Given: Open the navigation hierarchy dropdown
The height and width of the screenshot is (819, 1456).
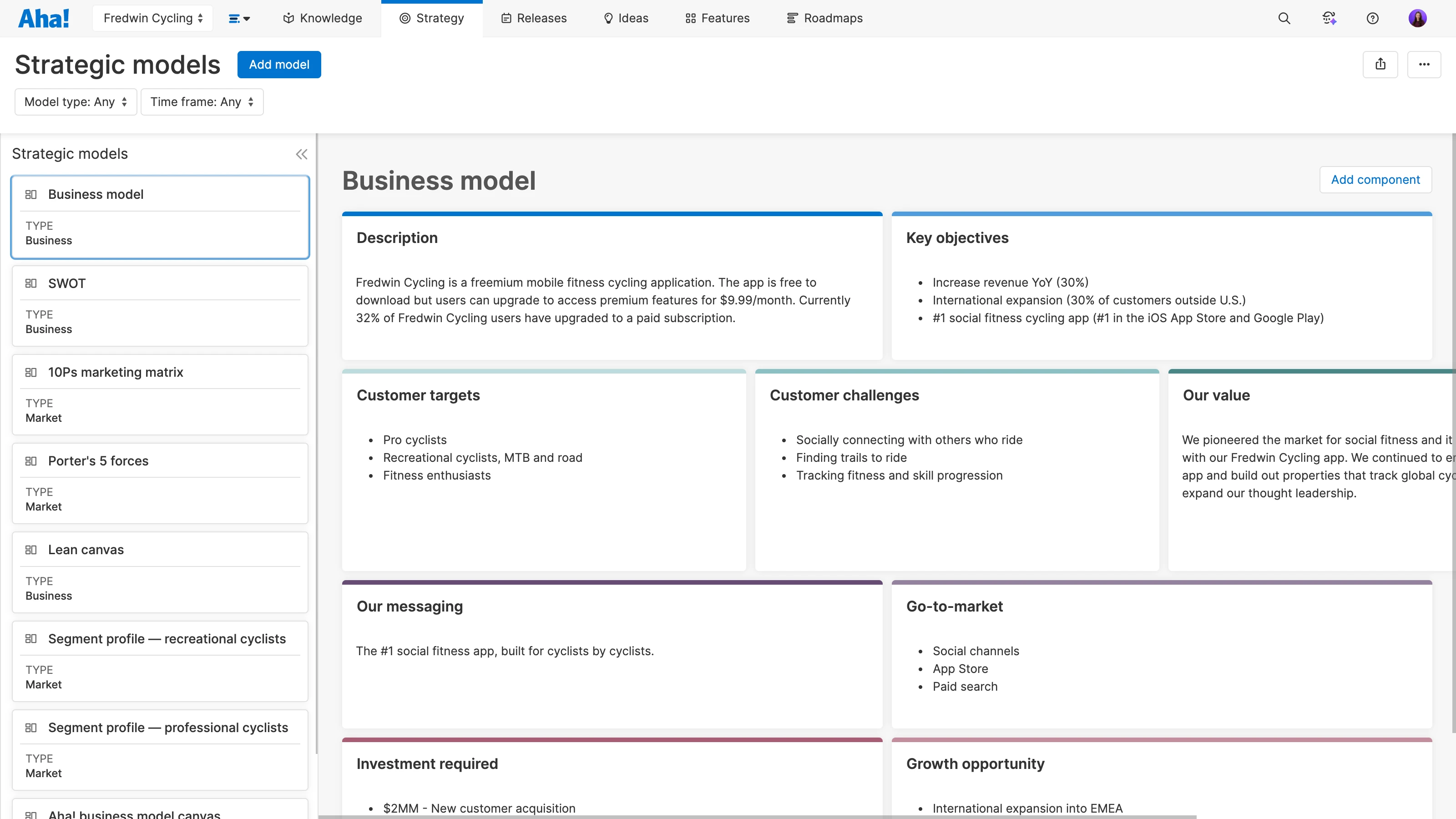Looking at the screenshot, I should (239, 18).
